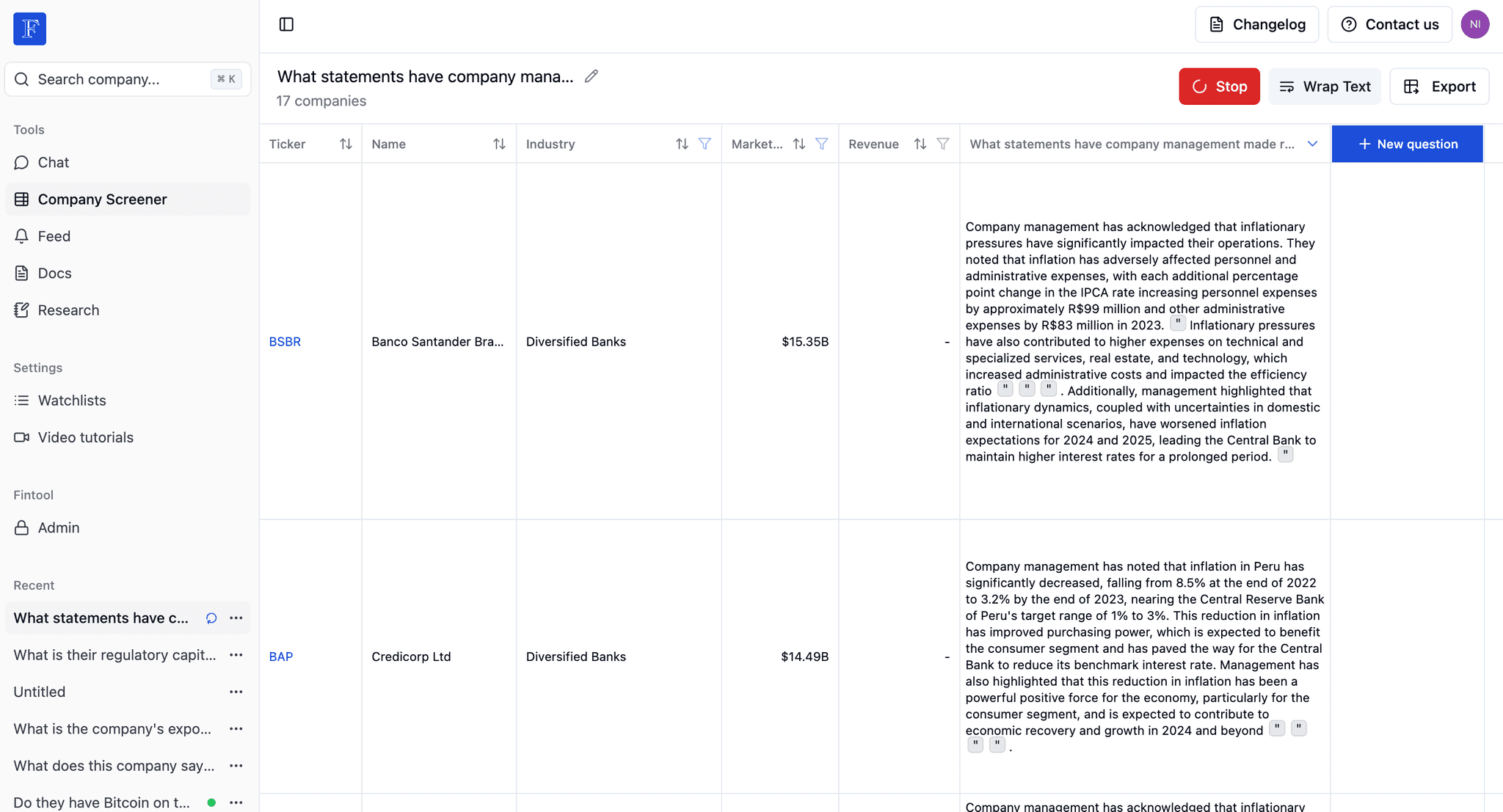Viewport: 1503px width, 812px height.
Task: Open Watchlists settings
Action: 128,400
